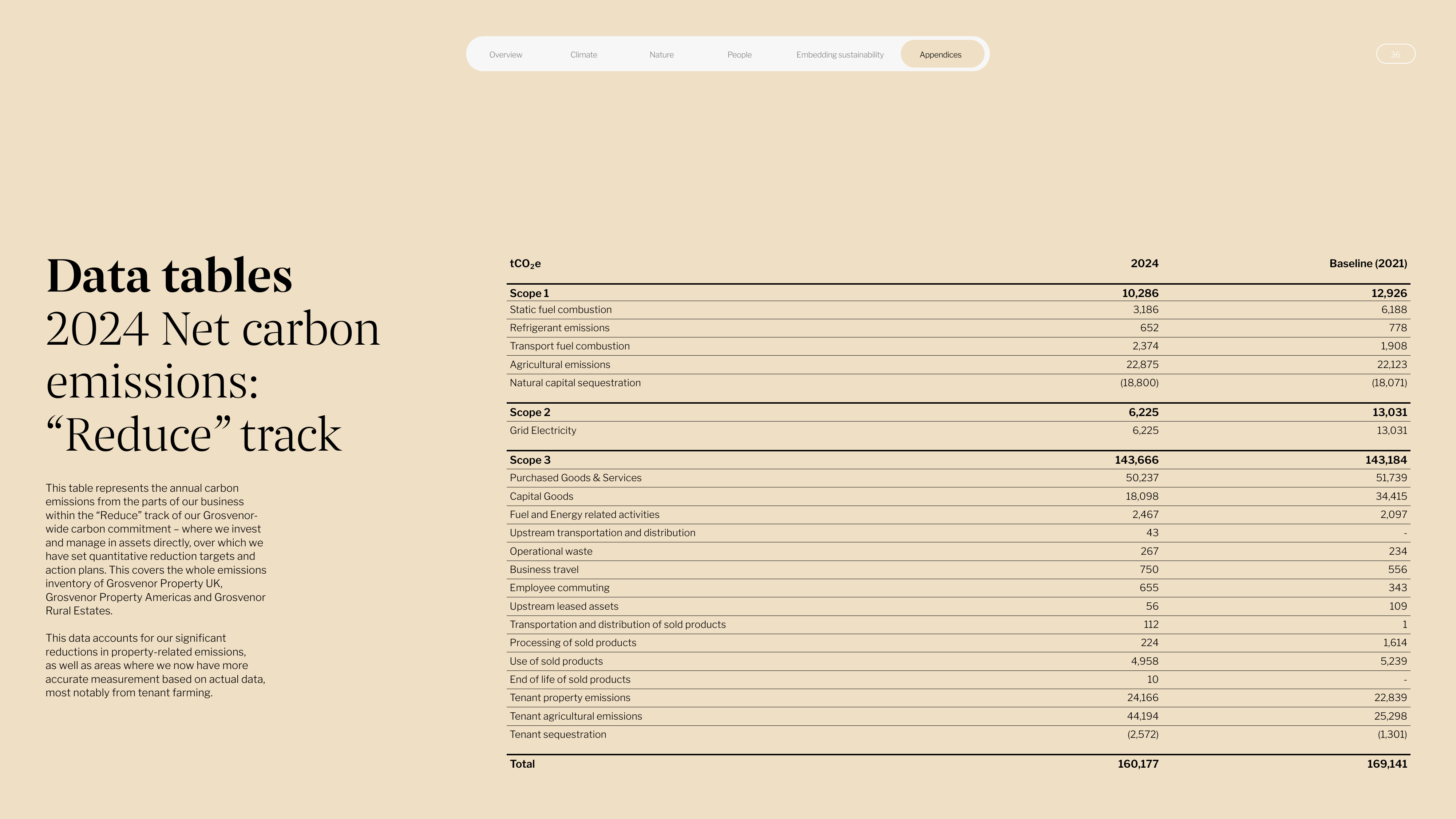The height and width of the screenshot is (819, 1456).
Task: Select Scope 2 baseline value 13,031 in bold
Action: point(1389,413)
